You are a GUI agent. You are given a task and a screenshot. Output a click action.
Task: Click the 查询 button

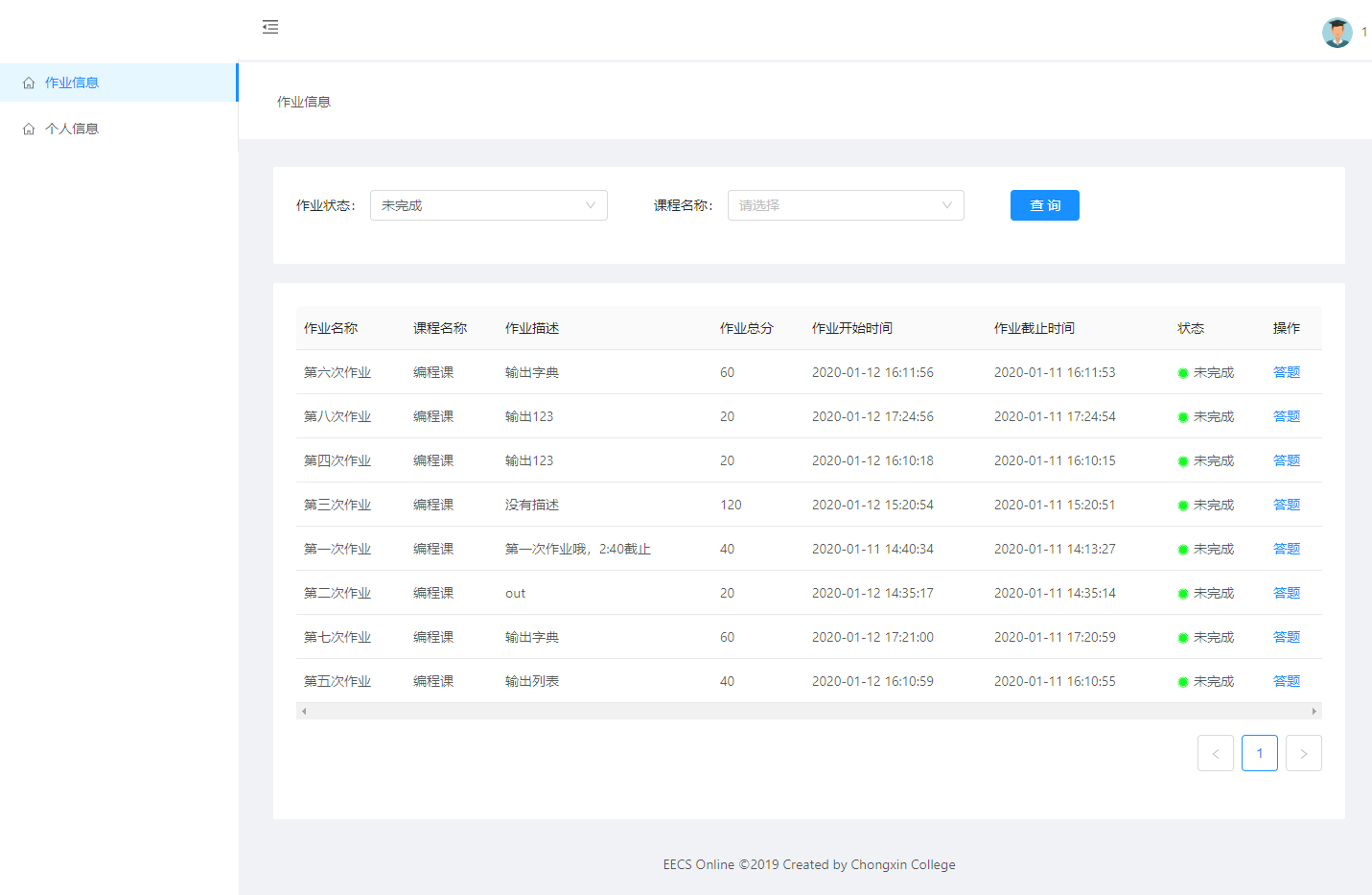click(1045, 205)
